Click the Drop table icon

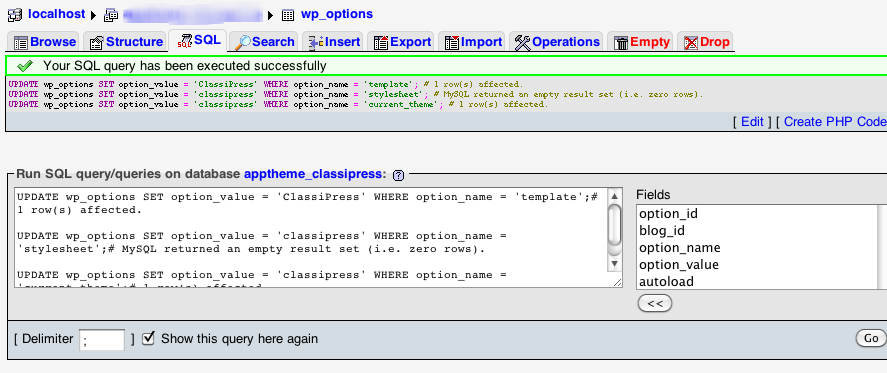tap(691, 42)
